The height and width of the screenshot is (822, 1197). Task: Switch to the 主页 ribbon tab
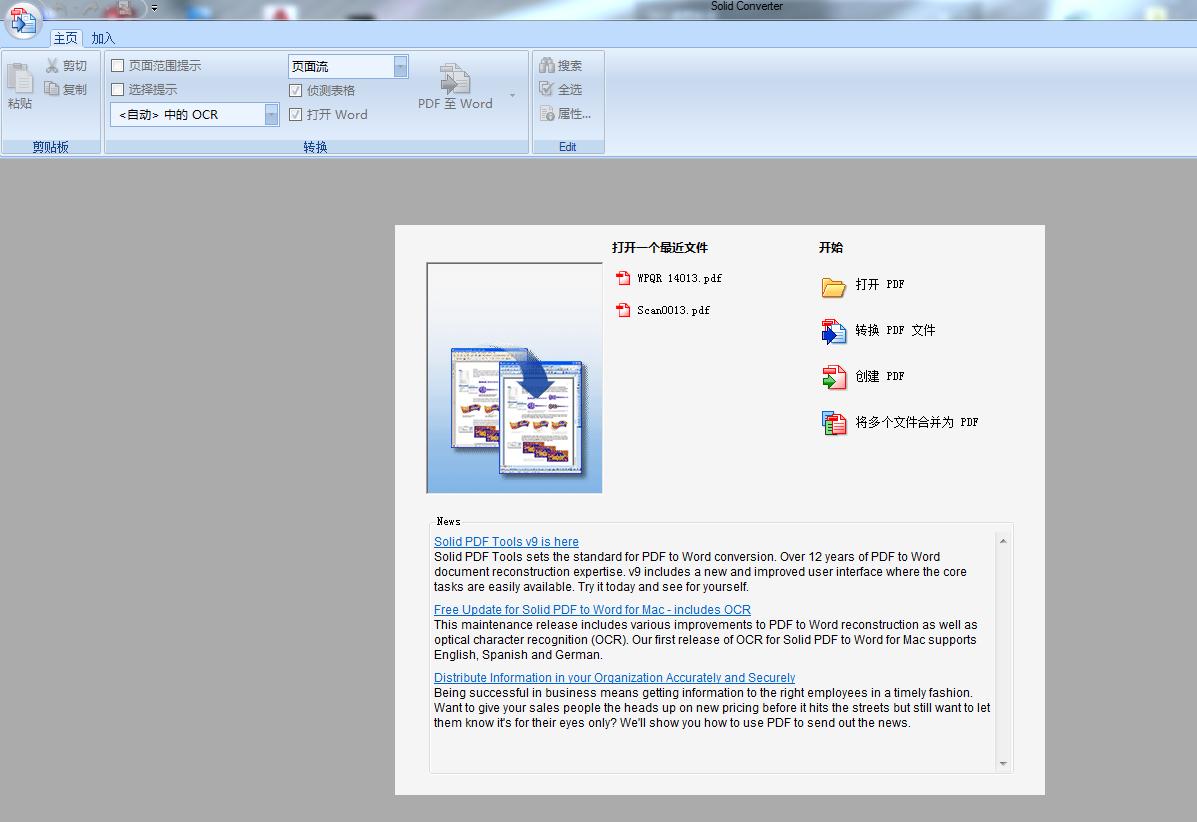tap(65, 38)
